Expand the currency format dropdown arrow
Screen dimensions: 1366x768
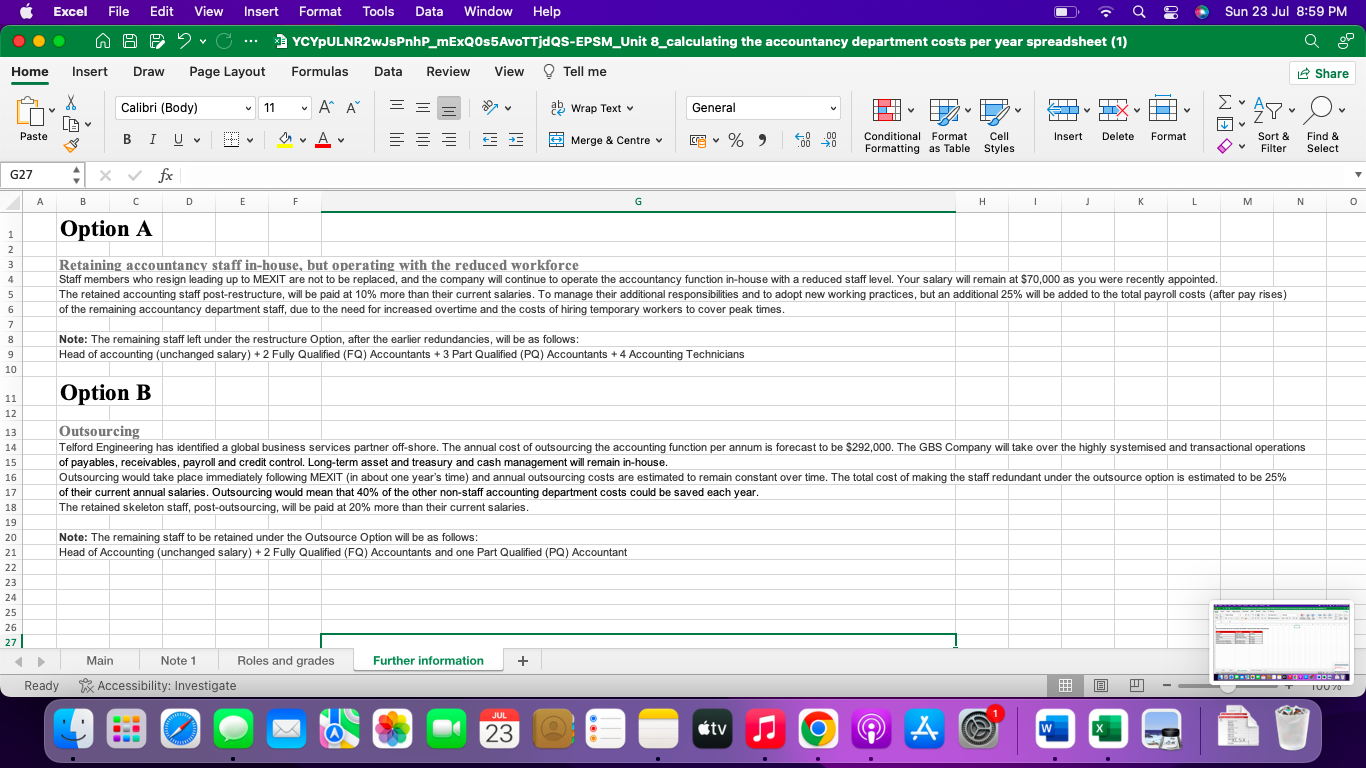click(x=715, y=141)
